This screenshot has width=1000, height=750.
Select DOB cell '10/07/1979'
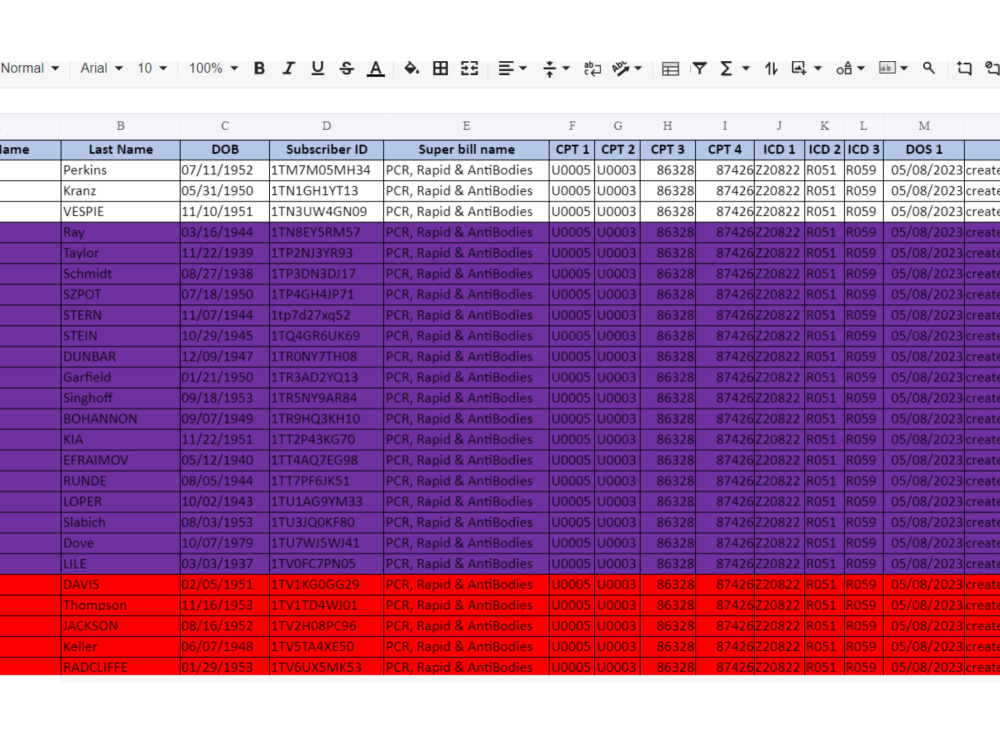pyautogui.click(x=225, y=543)
